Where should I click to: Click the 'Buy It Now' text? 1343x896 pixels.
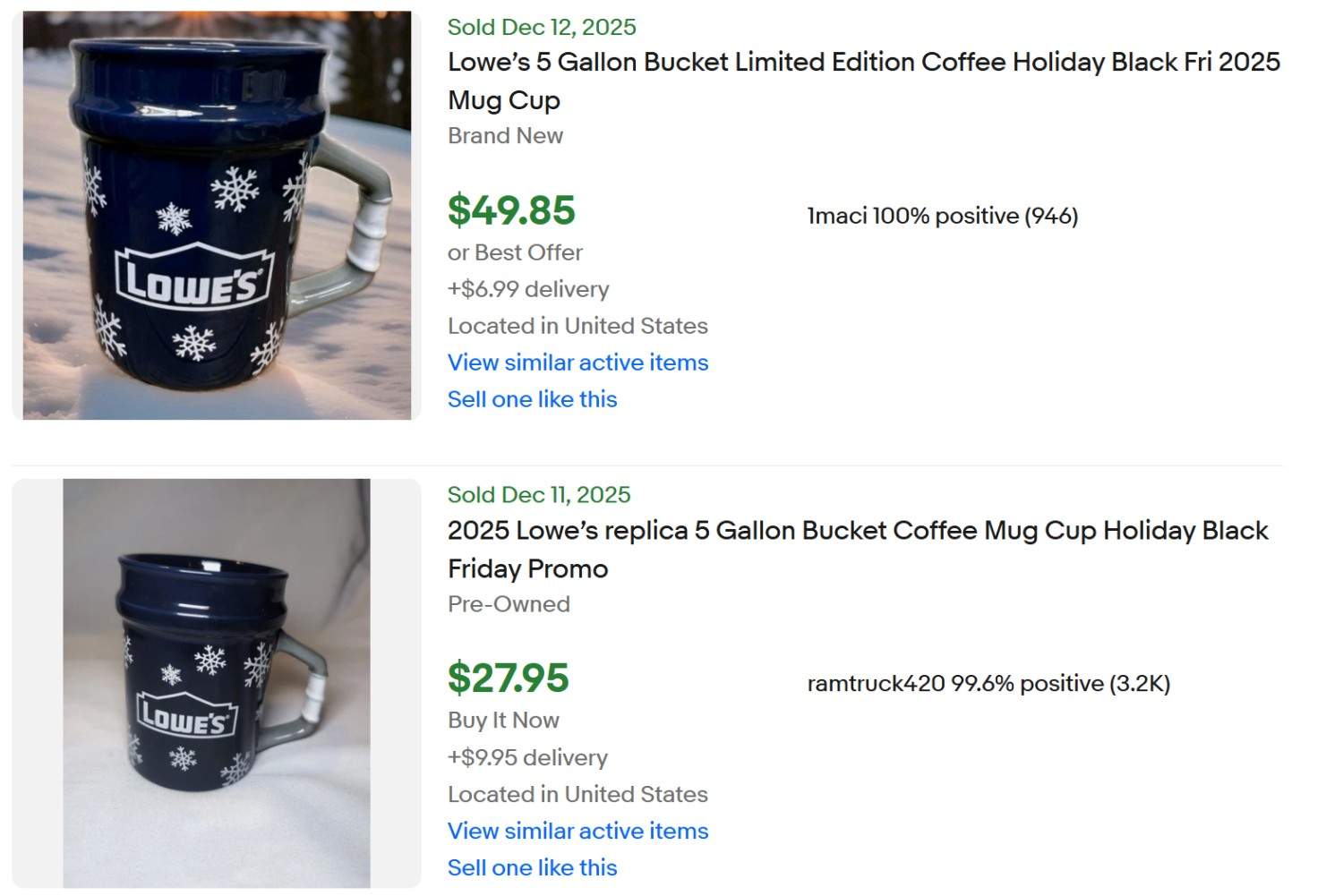pos(503,721)
